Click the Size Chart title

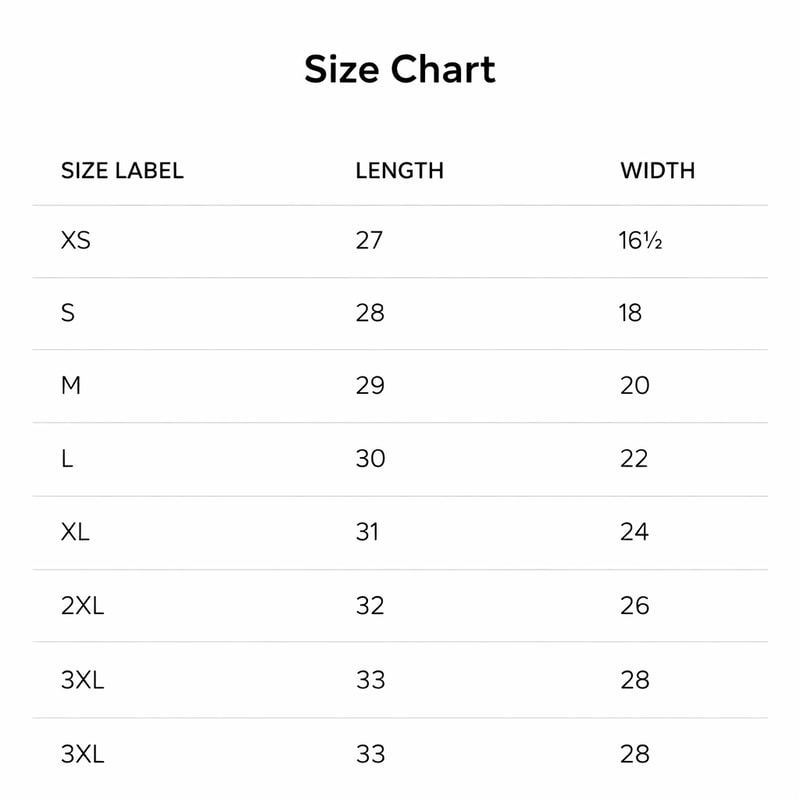click(400, 70)
